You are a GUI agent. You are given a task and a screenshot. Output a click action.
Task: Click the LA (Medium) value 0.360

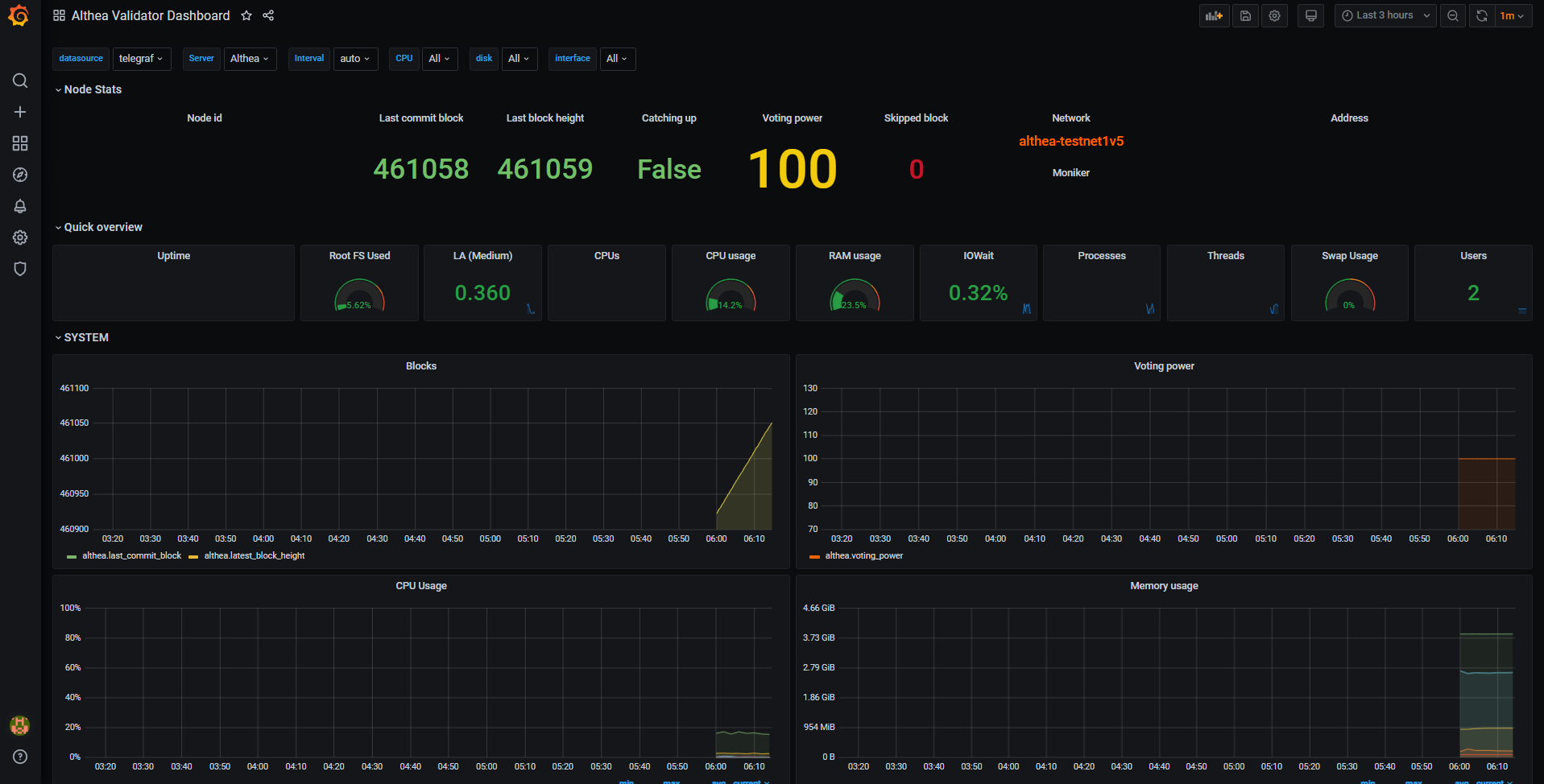pos(482,293)
